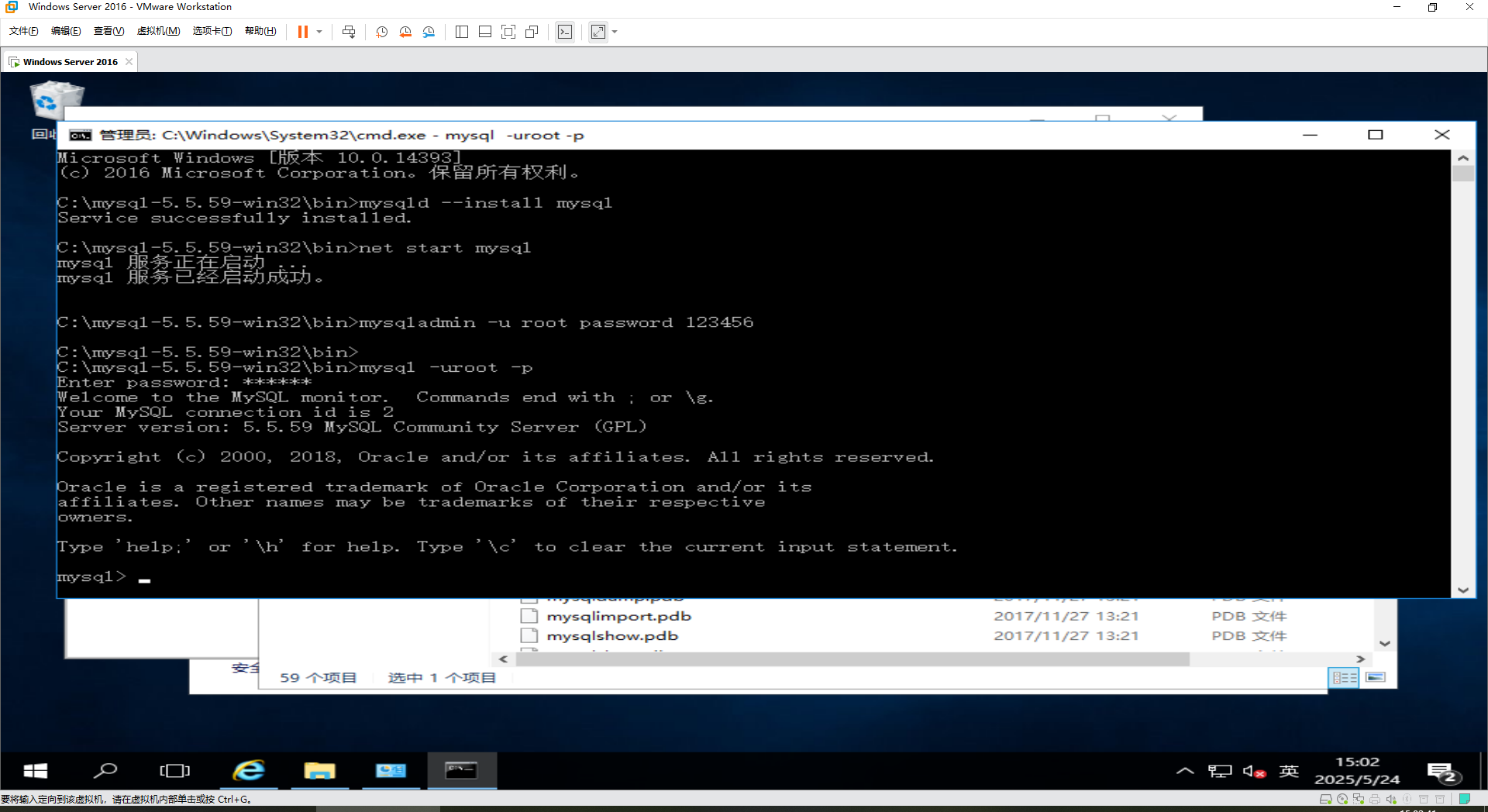This screenshot has width=1488, height=812.
Task: Take a snapshot of this virtual machine
Action: [381, 32]
